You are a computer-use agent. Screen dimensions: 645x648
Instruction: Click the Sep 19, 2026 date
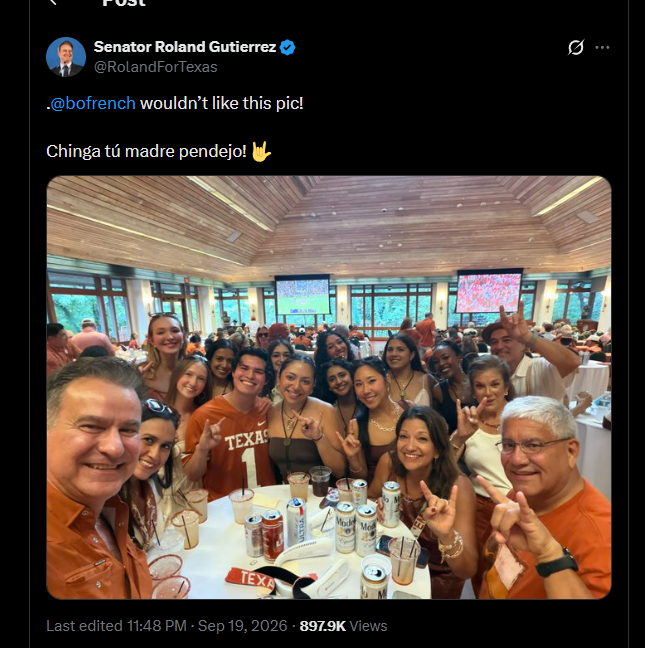(243, 626)
